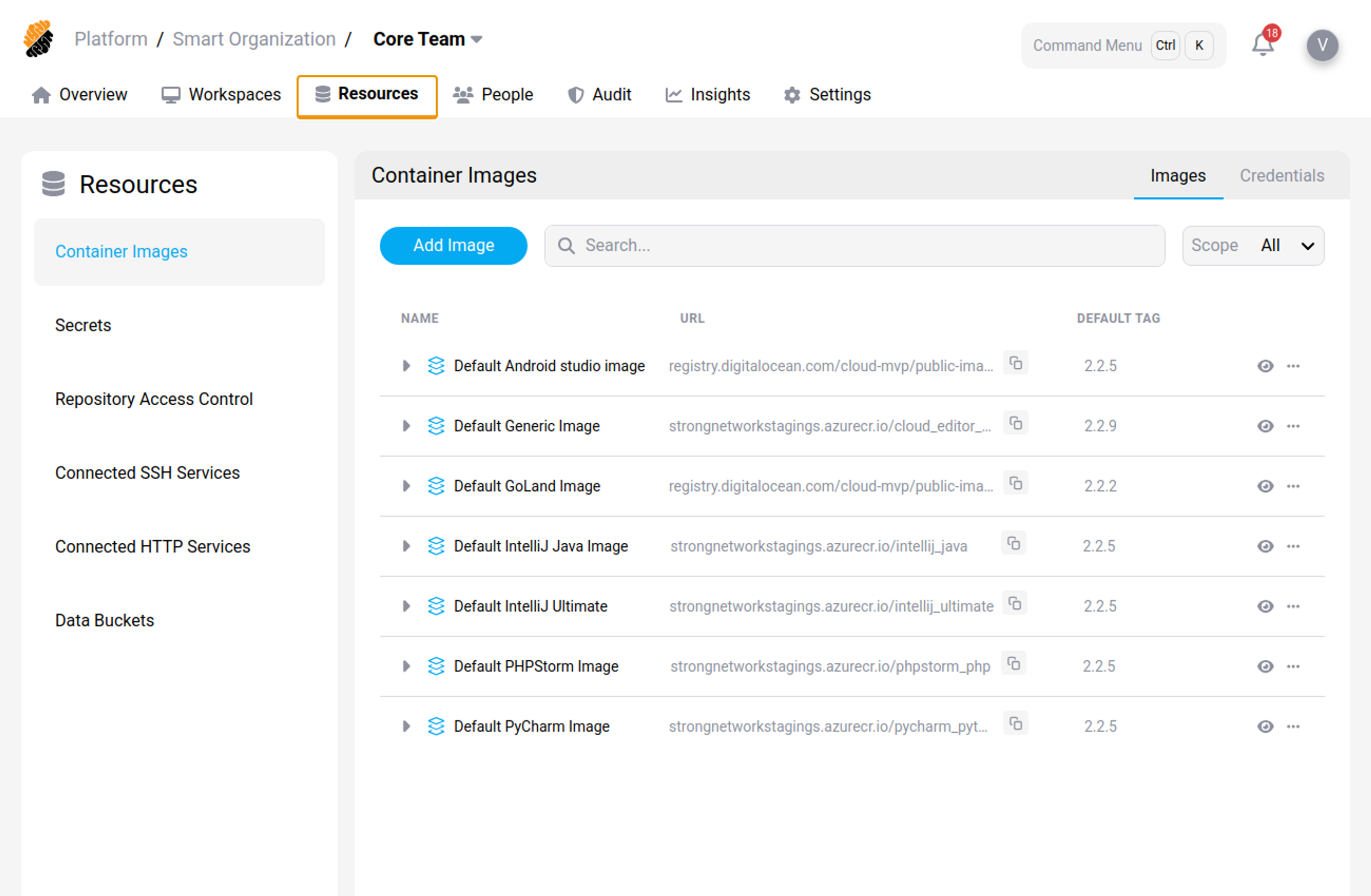Switch to the Credentials tab
The width and height of the screenshot is (1371, 896).
[x=1282, y=175]
